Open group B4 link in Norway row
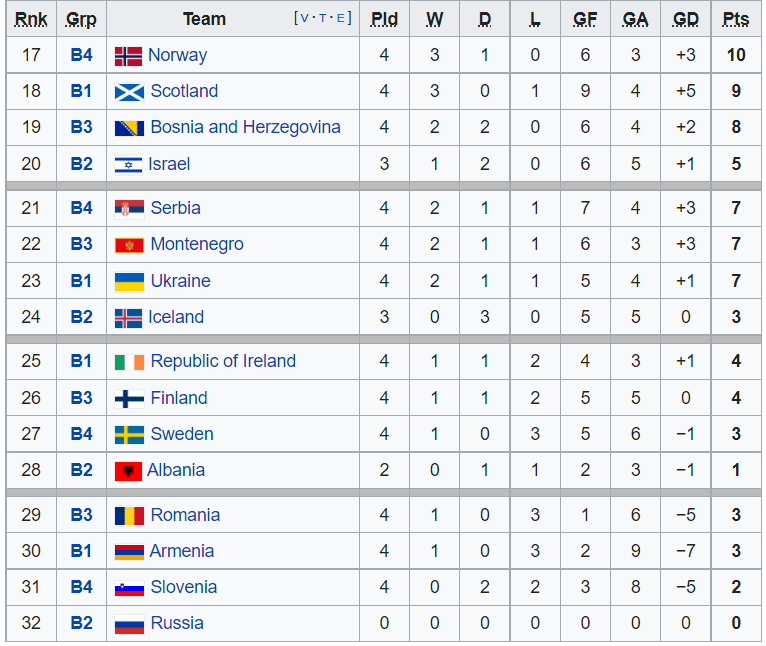The image size is (766, 646). click(81, 55)
